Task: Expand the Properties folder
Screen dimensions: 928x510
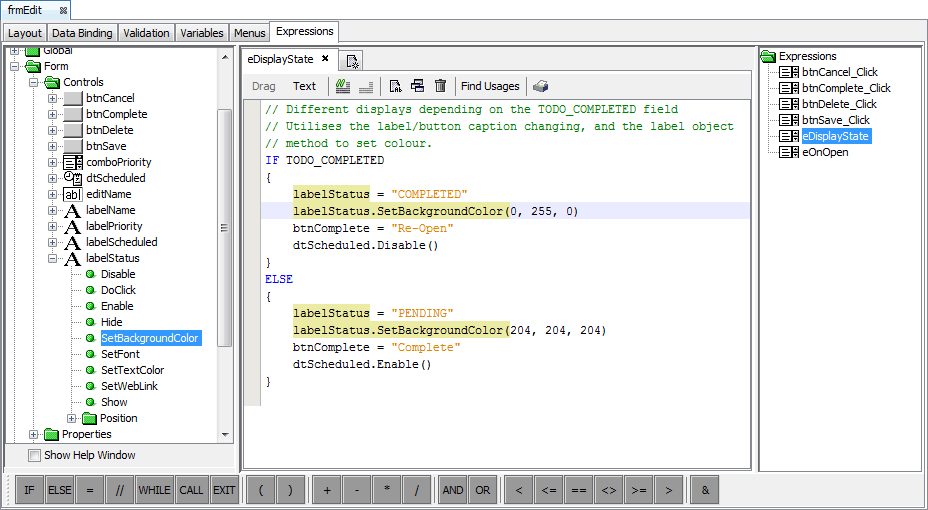Action: 34,434
